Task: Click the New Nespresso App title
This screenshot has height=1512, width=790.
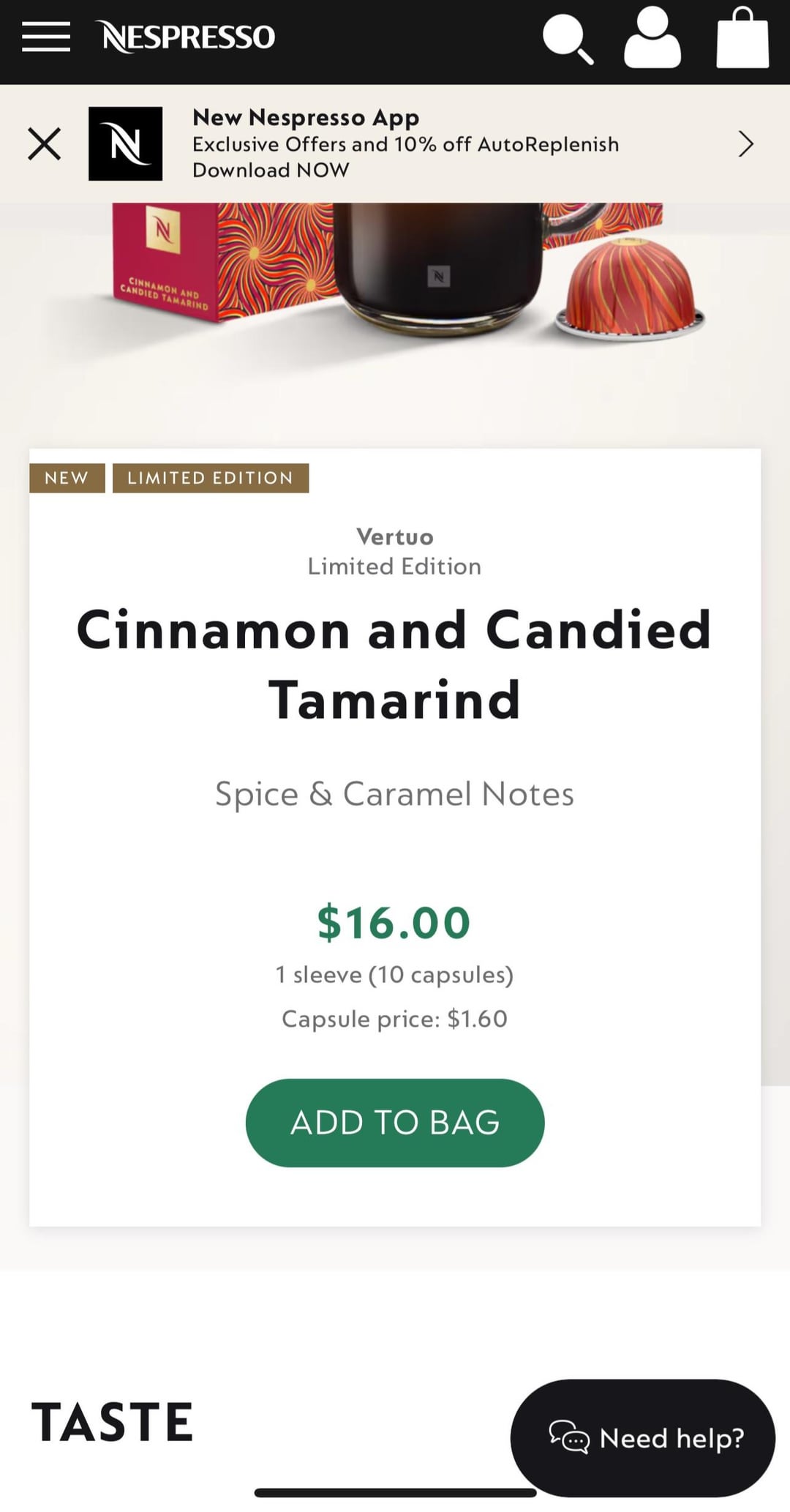Action: [306, 117]
